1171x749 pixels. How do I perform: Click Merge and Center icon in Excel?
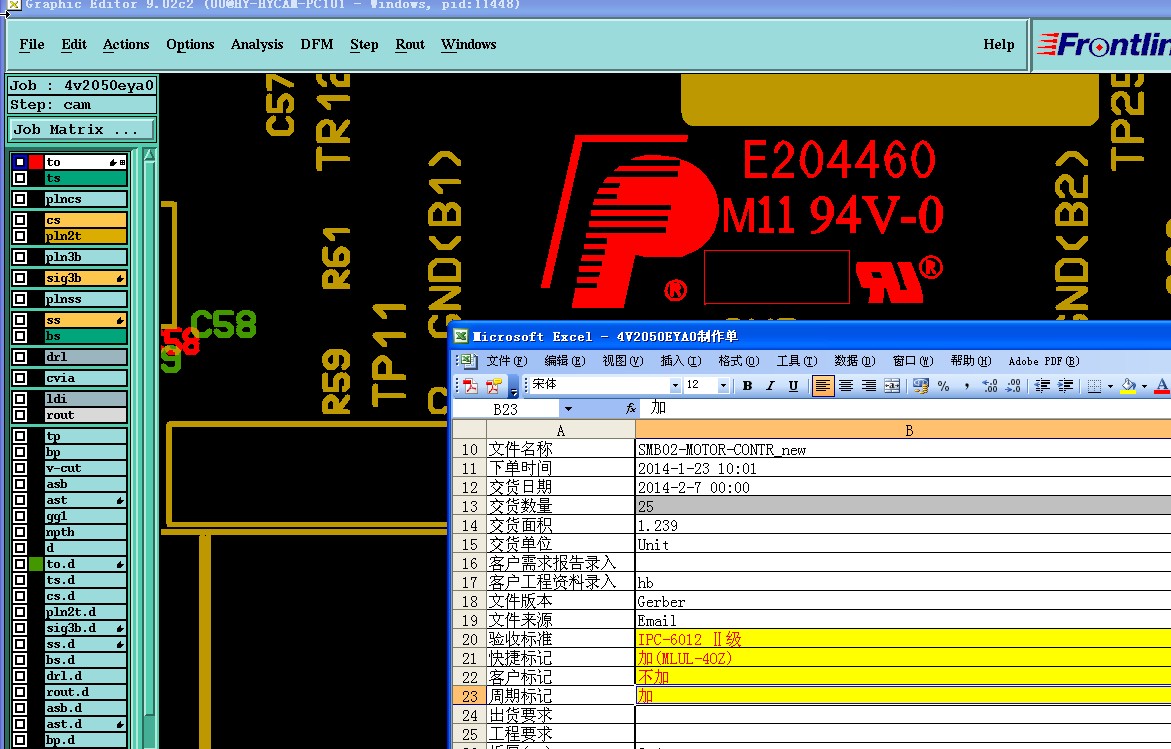pyautogui.click(x=892, y=385)
